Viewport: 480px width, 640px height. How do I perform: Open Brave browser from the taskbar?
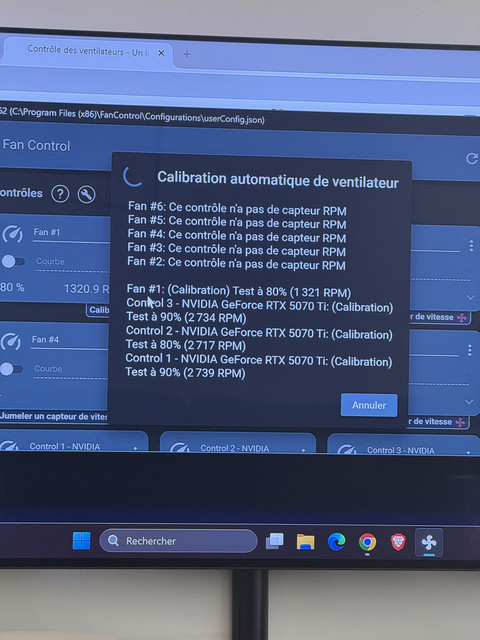398,542
